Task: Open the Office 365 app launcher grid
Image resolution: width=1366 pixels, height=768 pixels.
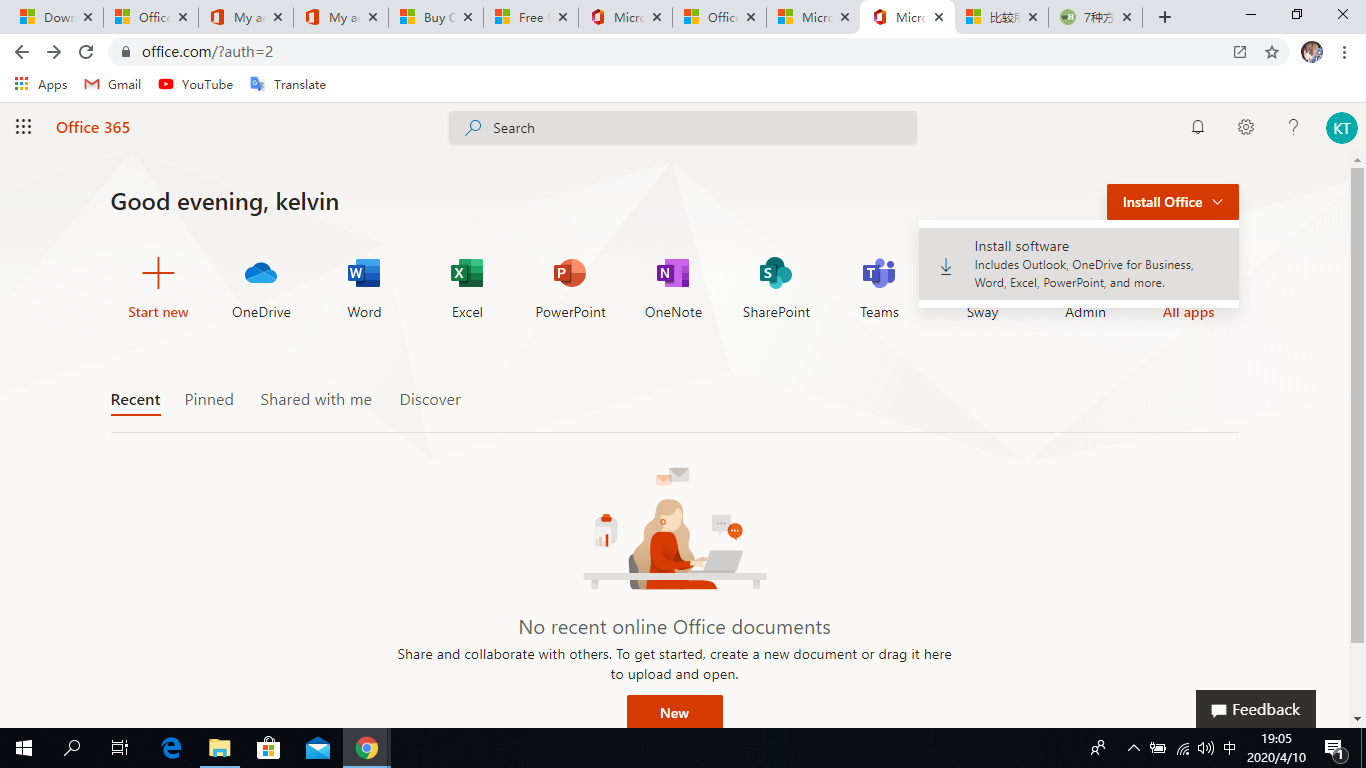Action: click(24, 127)
